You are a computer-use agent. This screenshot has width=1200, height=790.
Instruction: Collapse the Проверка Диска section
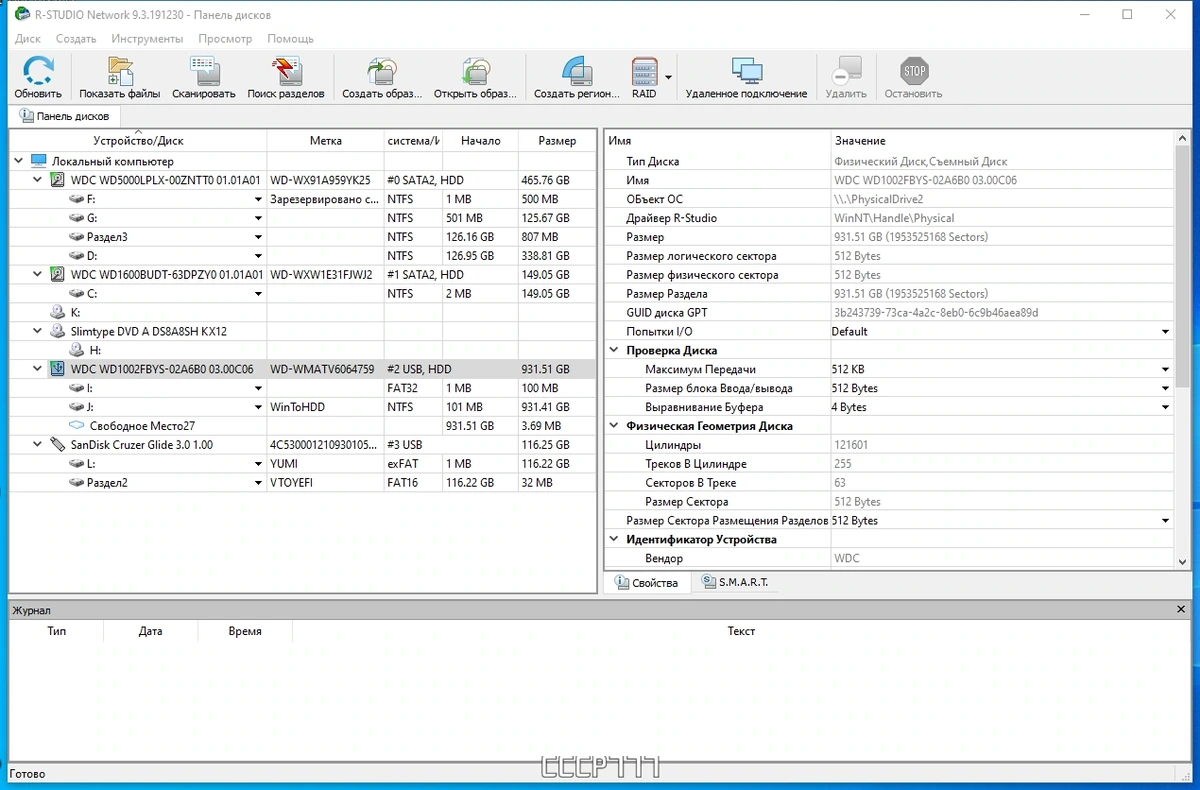click(x=614, y=350)
